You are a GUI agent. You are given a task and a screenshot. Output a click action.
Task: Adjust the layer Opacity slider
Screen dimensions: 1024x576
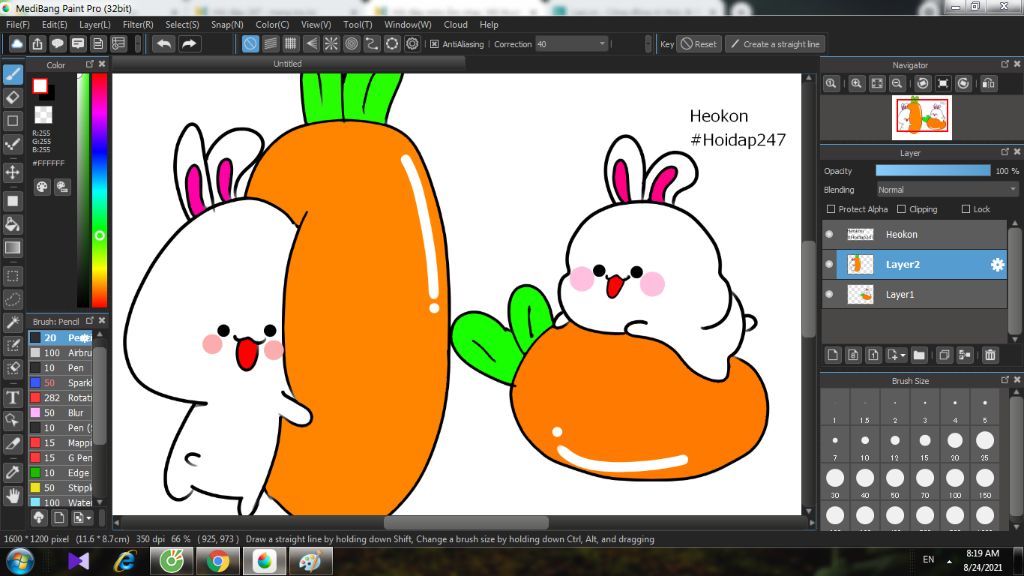933,170
